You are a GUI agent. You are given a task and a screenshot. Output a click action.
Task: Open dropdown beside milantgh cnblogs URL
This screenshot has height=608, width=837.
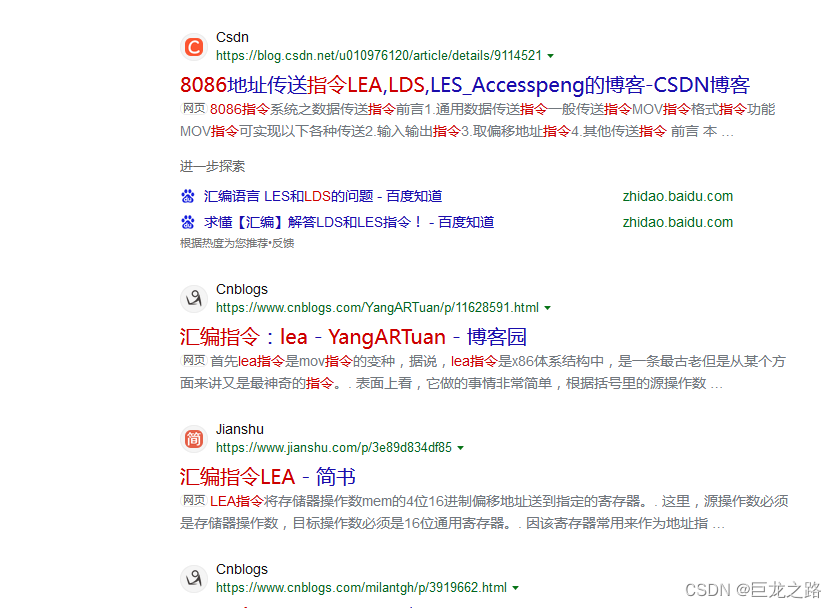516,588
